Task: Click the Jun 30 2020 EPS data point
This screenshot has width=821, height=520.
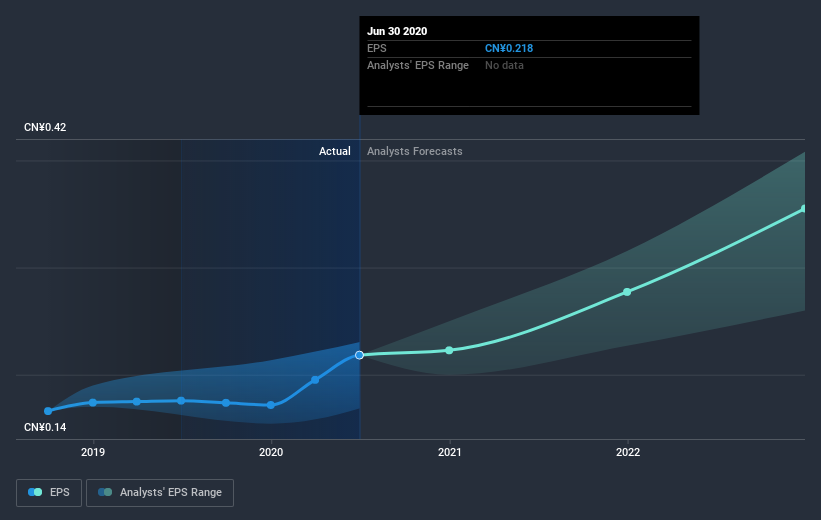Action: (x=359, y=355)
